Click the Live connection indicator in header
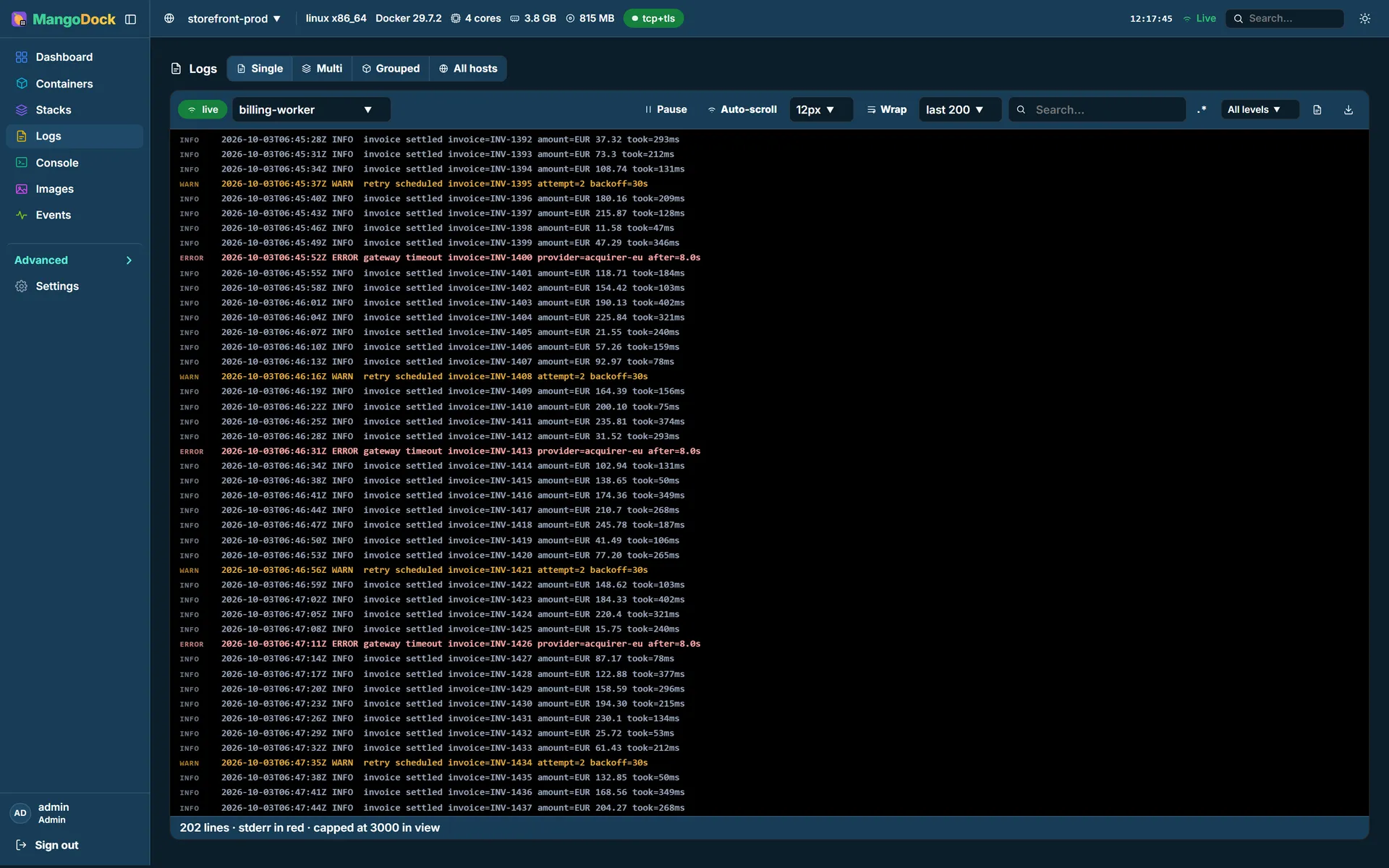The height and width of the screenshot is (868, 1389). click(1199, 19)
